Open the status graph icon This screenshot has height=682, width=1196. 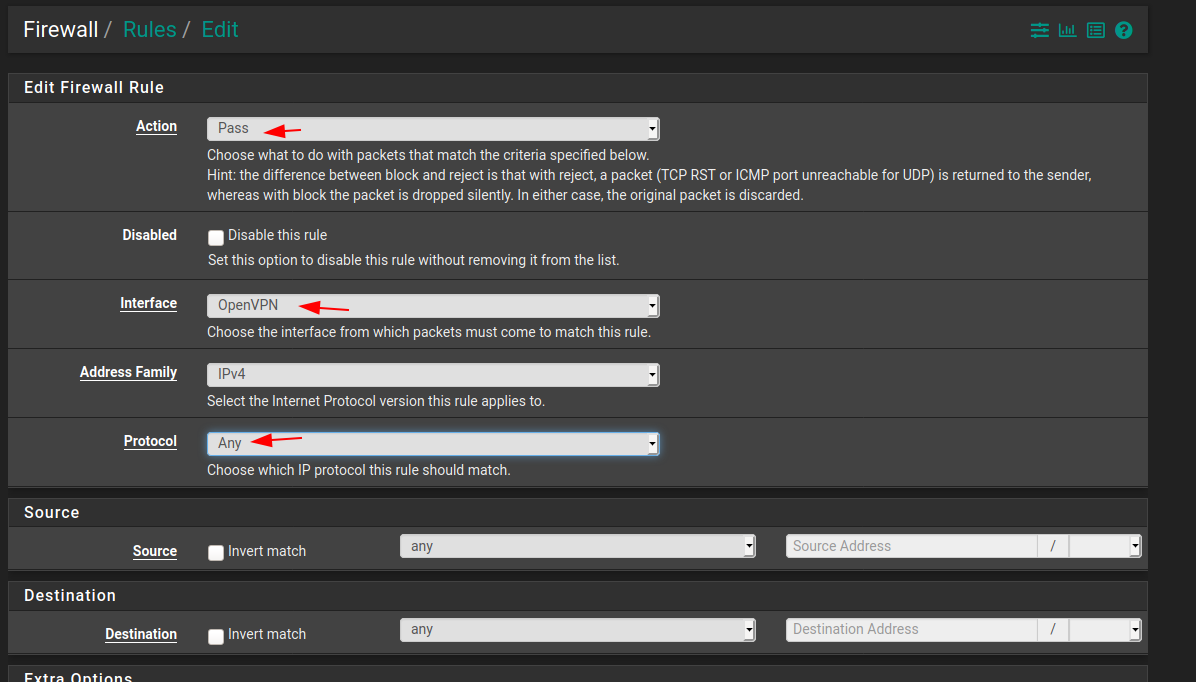[1067, 31]
